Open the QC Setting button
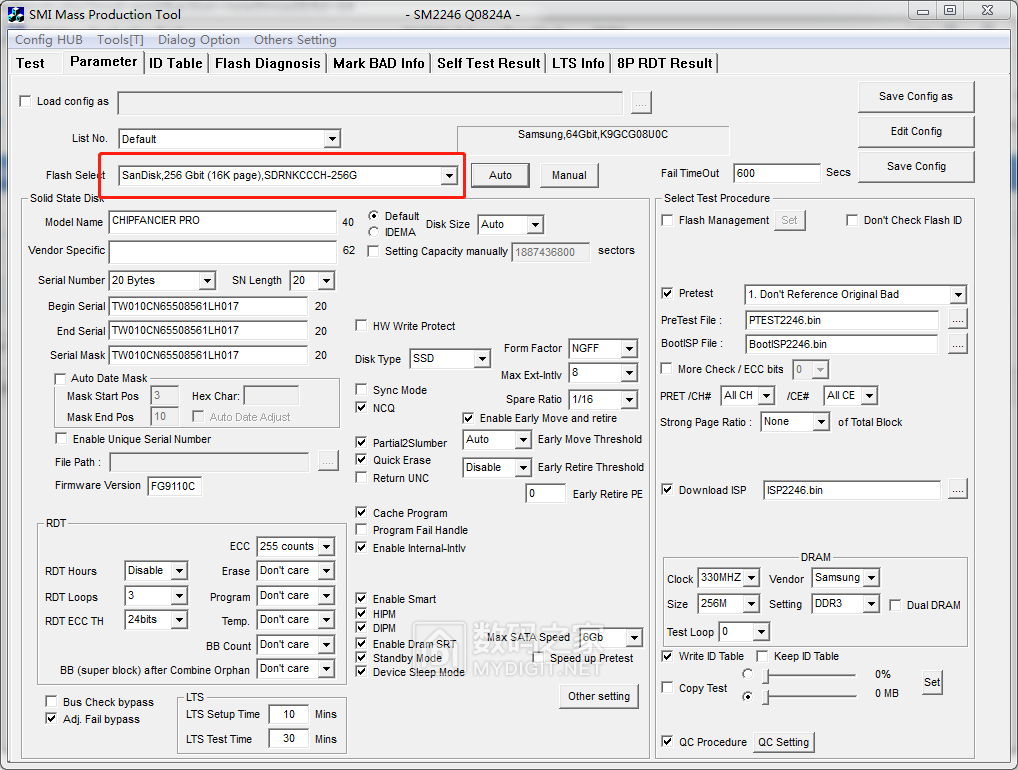 (783, 742)
